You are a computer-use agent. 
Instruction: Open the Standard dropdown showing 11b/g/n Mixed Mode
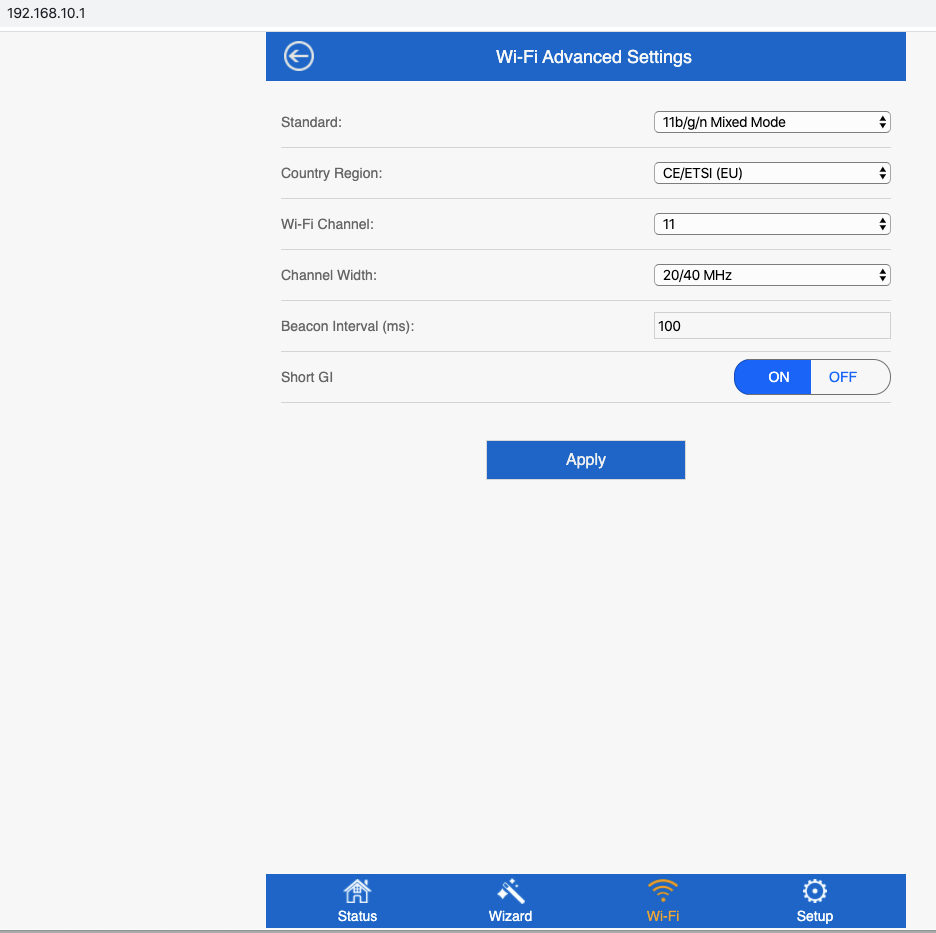(x=772, y=122)
